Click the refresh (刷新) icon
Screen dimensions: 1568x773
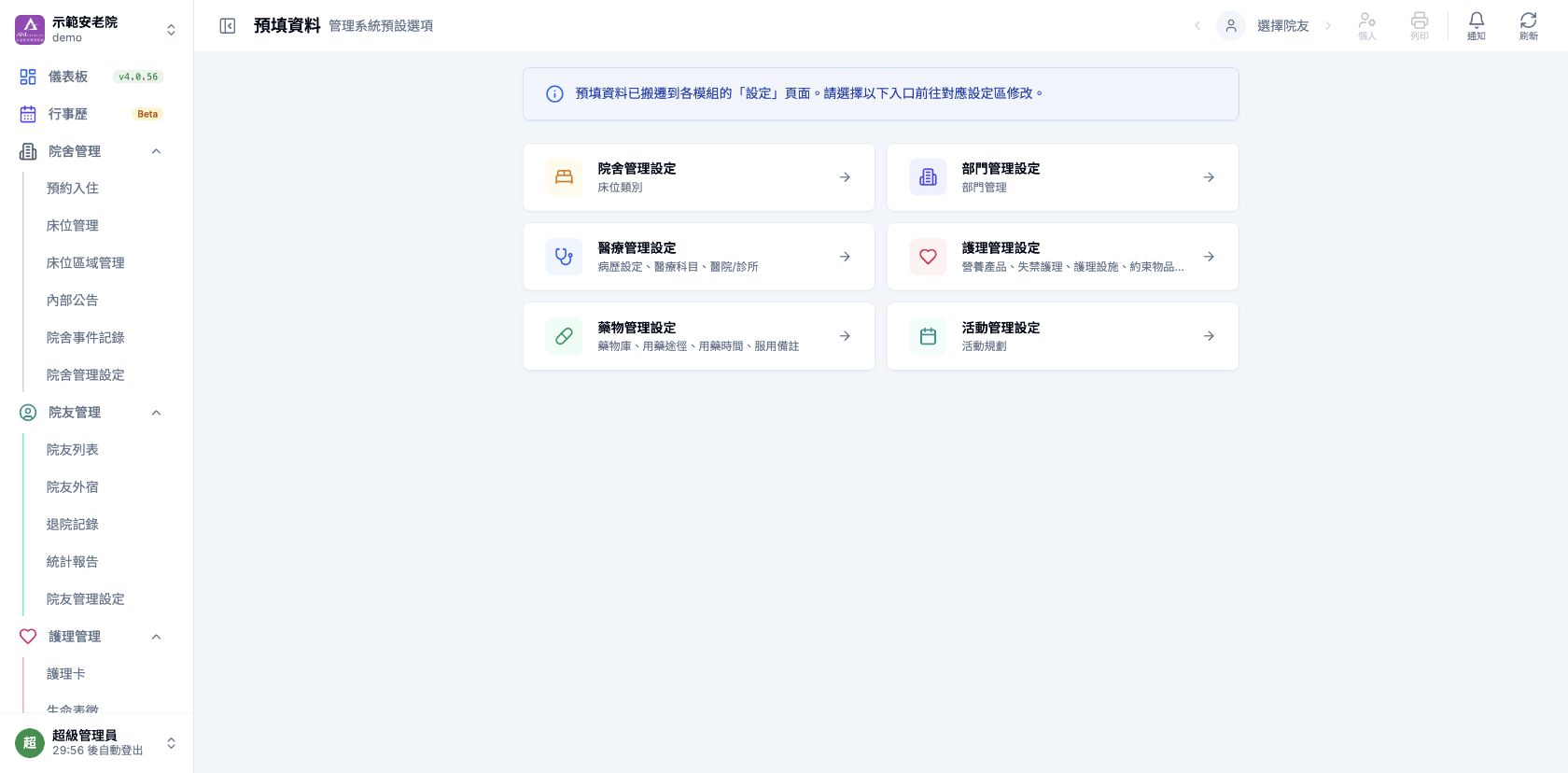coord(1528,21)
